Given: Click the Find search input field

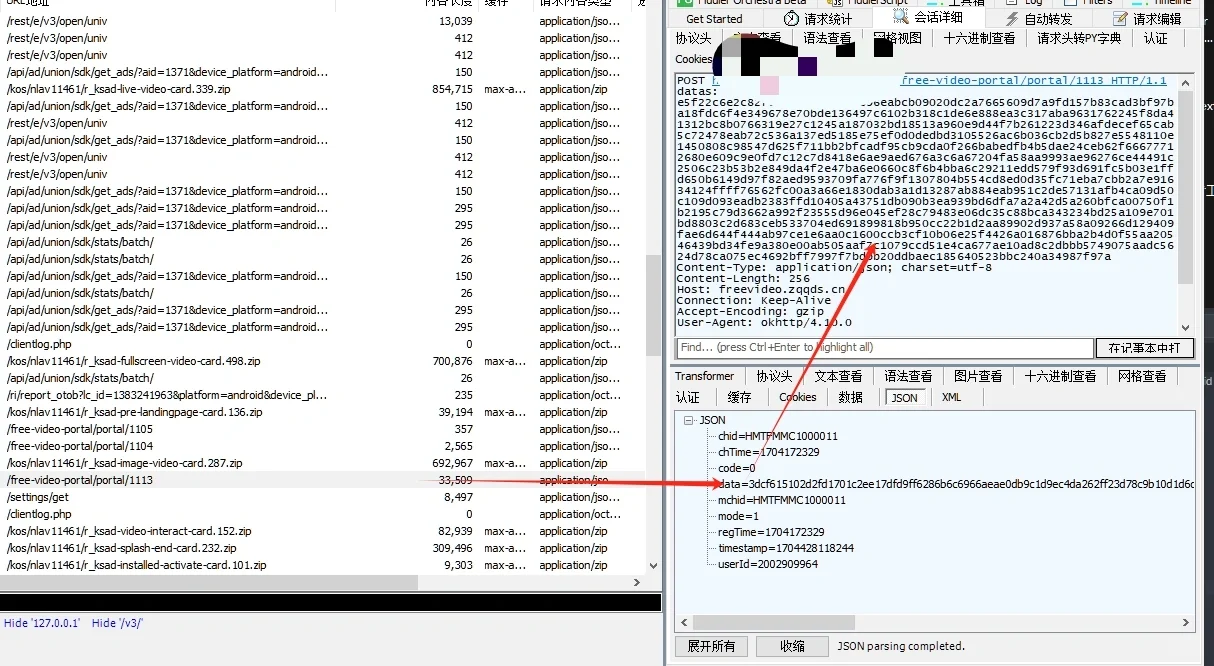Looking at the screenshot, I should click(x=880, y=348).
